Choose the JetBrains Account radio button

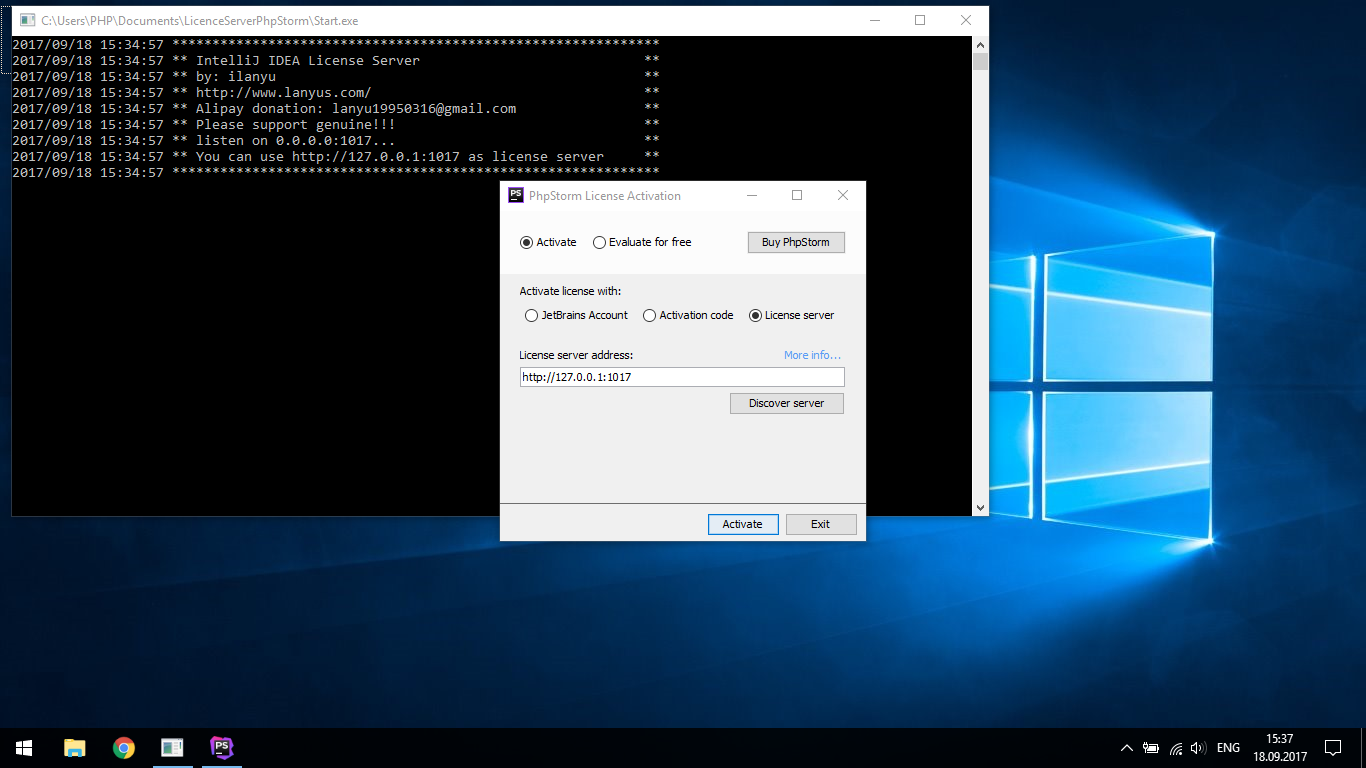tap(532, 315)
